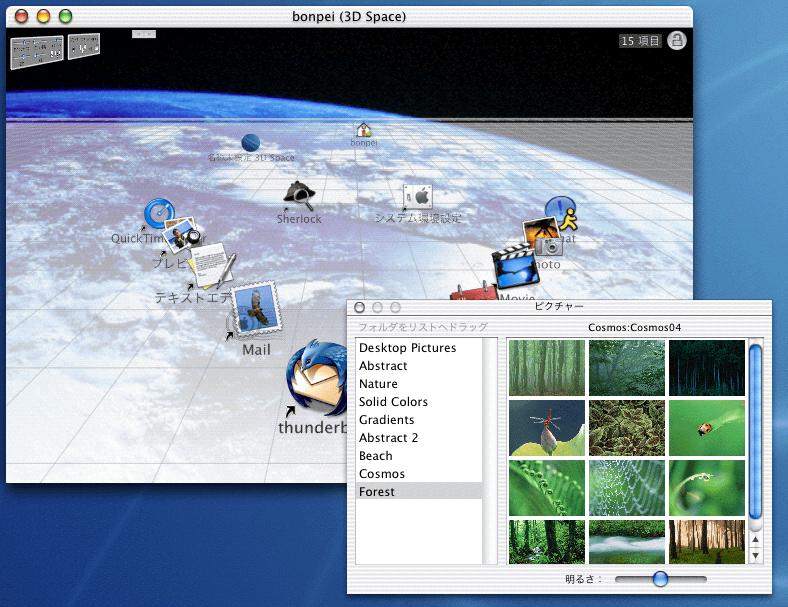This screenshot has height=607, width=788.
Task: Open the Preview app icon (プレビュー)
Action: [182, 234]
